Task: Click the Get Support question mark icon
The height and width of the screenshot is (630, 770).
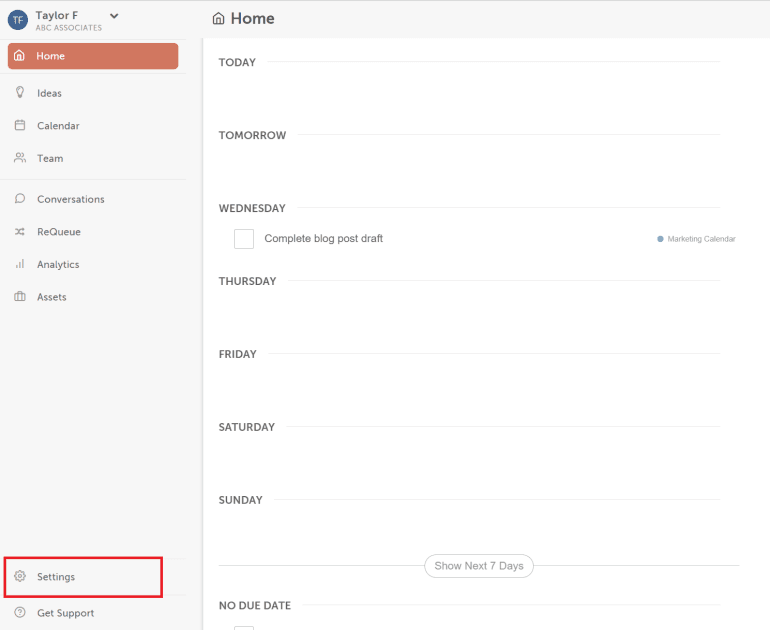Action: [x=20, y=612]
